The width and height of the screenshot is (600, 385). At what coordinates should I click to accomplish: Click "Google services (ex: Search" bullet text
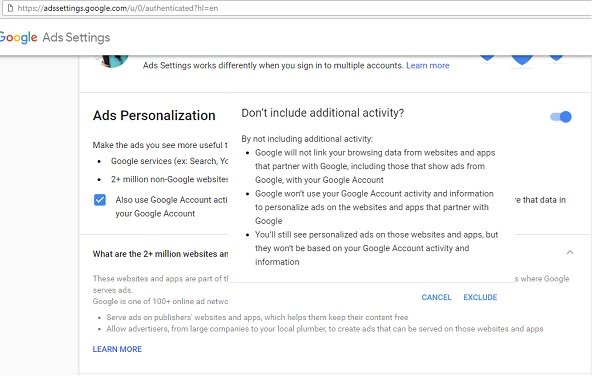(x=169, y=161)
